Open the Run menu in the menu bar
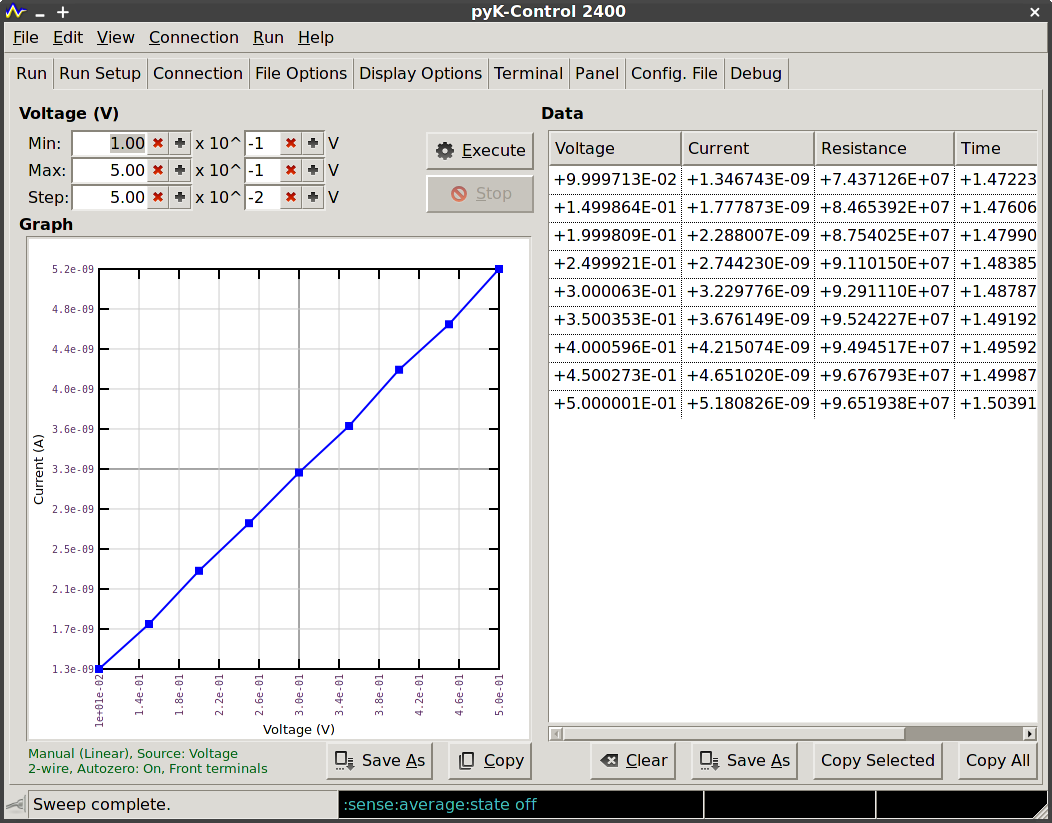 coord(268,38)
